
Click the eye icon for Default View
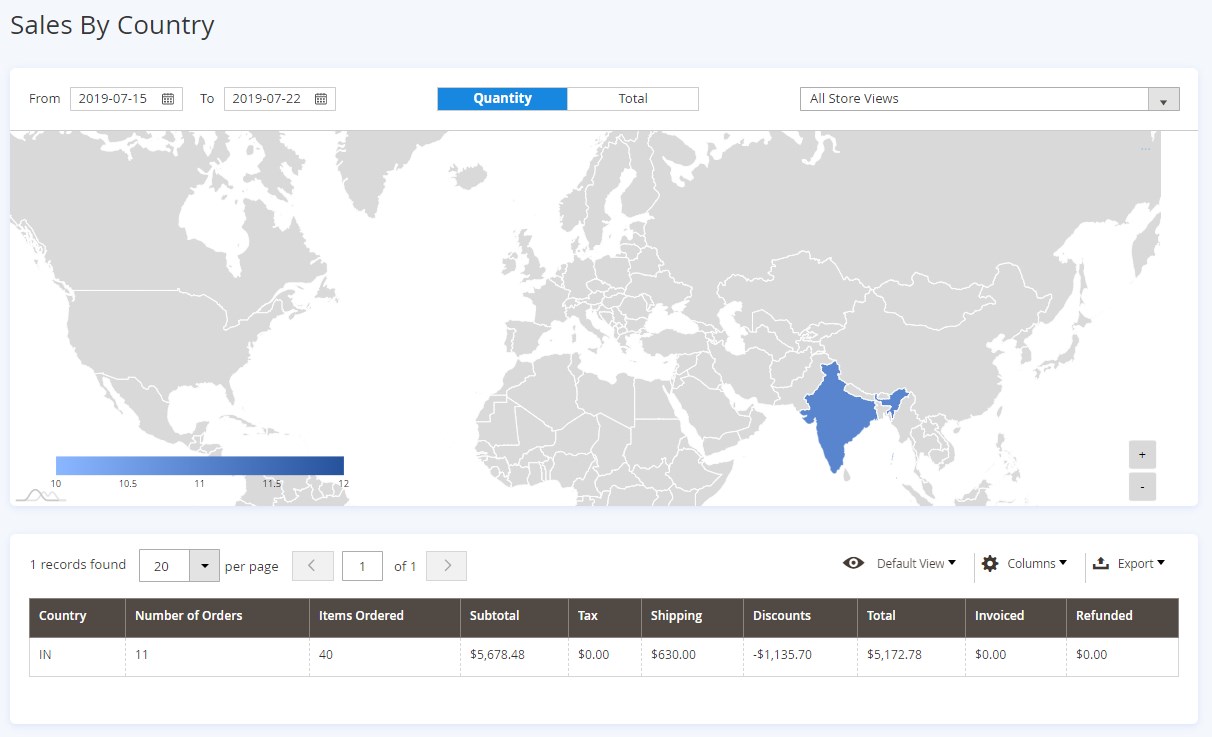853,564
